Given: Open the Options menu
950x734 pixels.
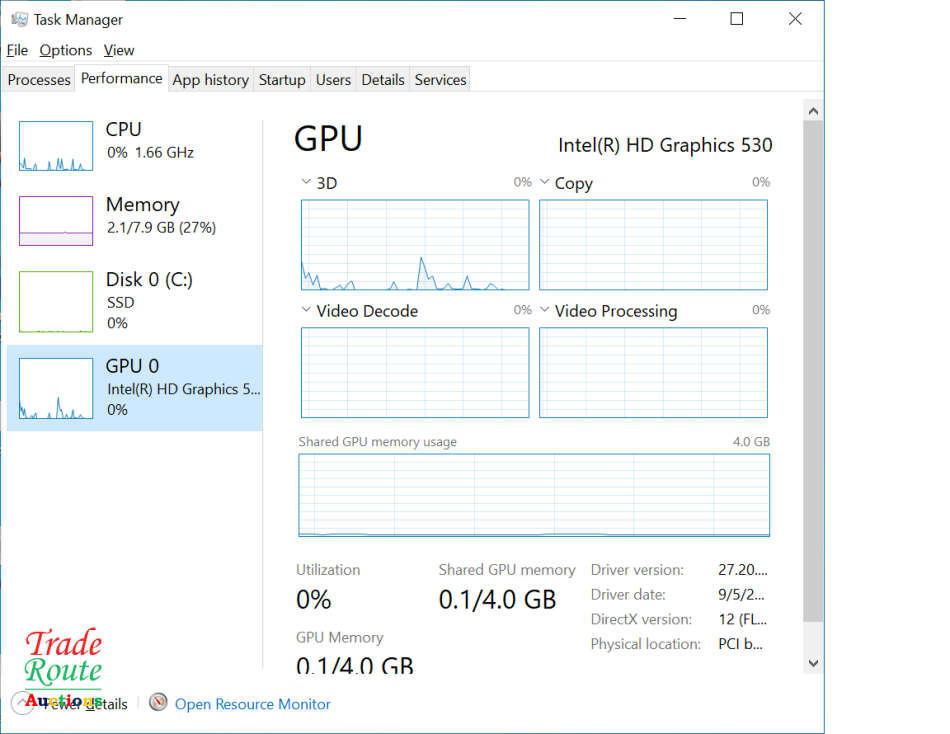Looking at the screenshot, I should pyautogui.click(x=64, y=50).
